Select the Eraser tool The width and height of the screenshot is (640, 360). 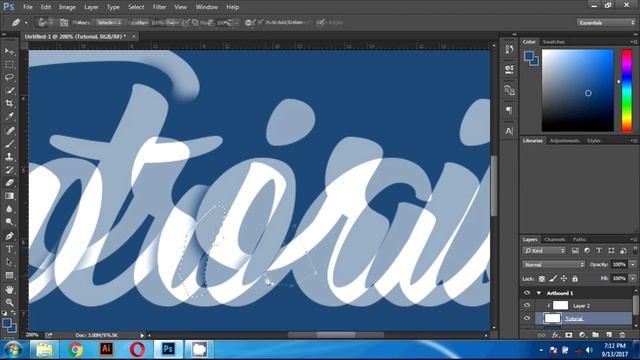tap(9, 183)
